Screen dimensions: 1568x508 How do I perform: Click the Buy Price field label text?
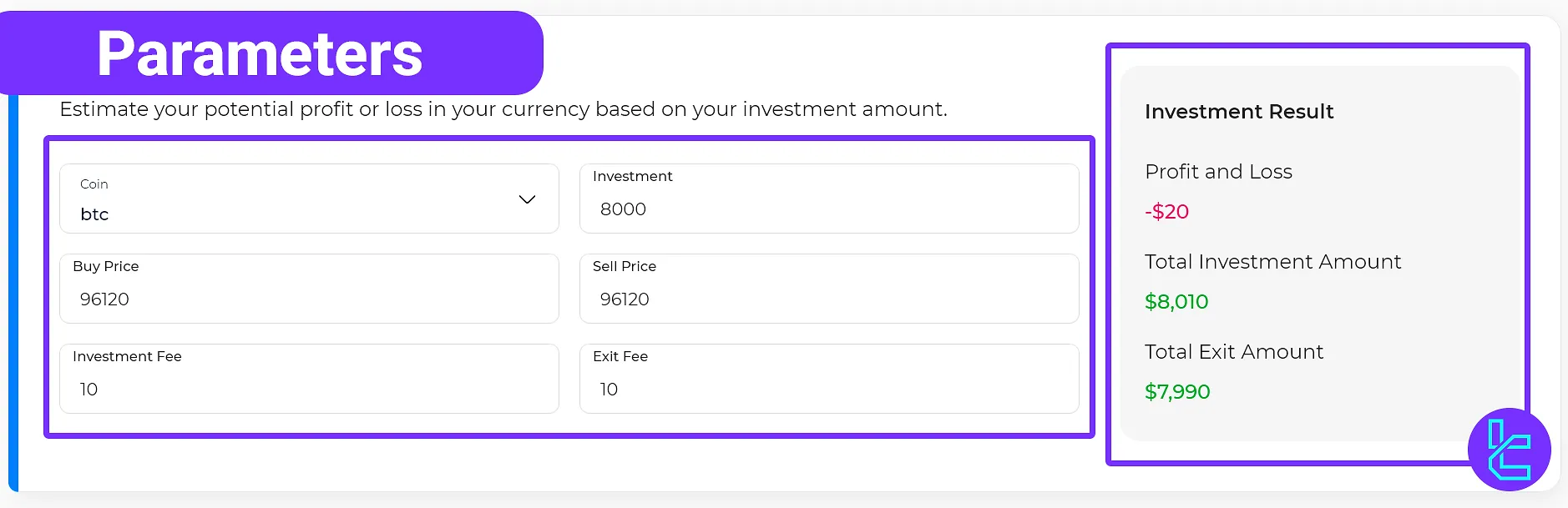(105, 266)
